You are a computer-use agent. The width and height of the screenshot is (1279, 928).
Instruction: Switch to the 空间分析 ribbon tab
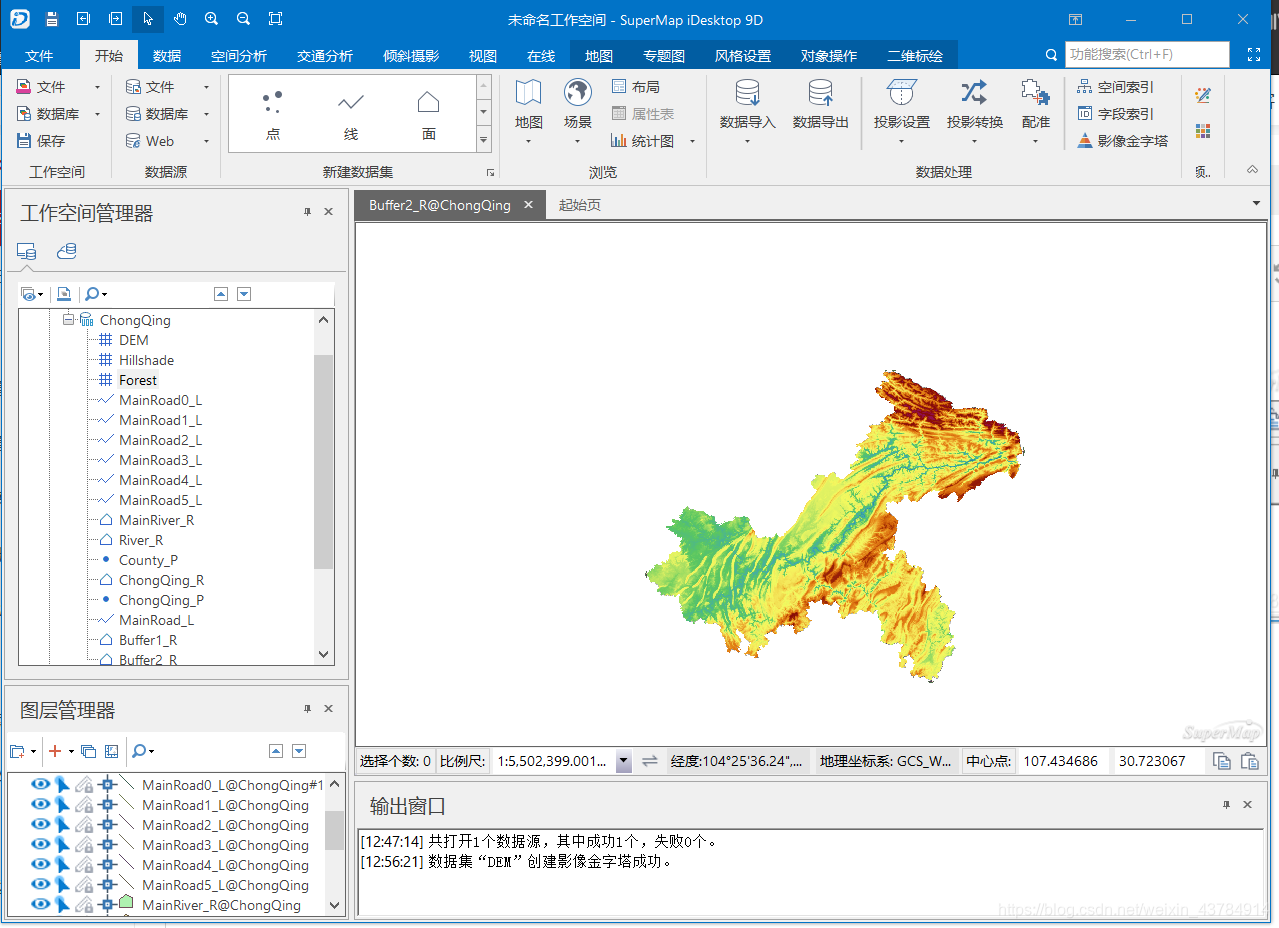point(239,56)
